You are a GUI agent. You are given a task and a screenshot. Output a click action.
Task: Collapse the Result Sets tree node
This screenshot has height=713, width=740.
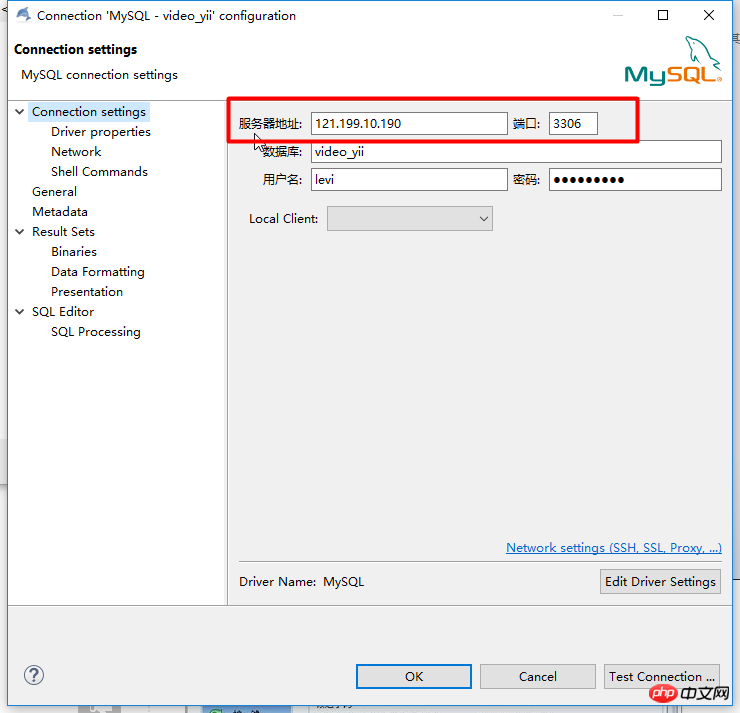20,232
